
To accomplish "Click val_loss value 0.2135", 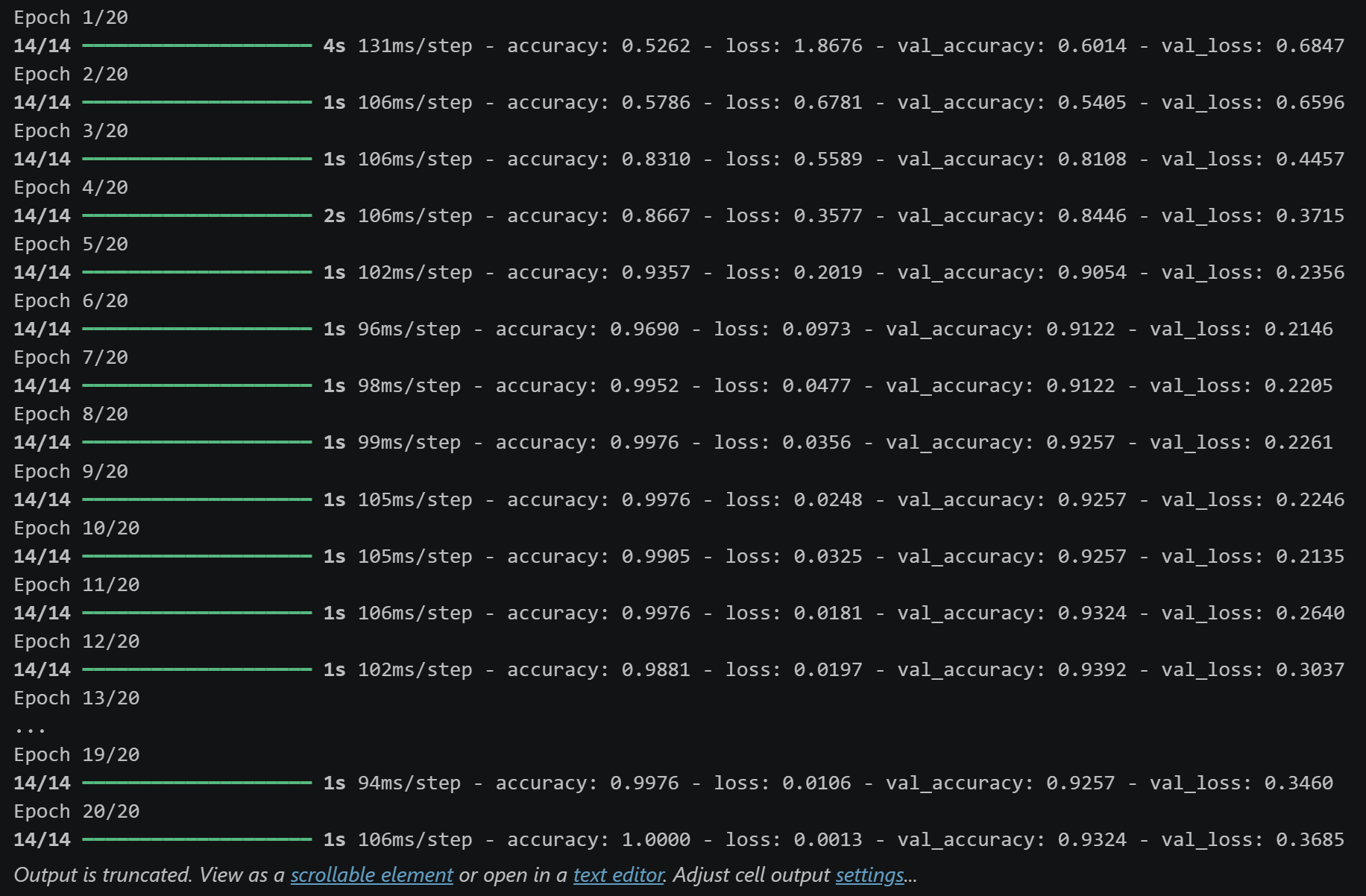I will pyautogui.click(x=1310, y=556).
